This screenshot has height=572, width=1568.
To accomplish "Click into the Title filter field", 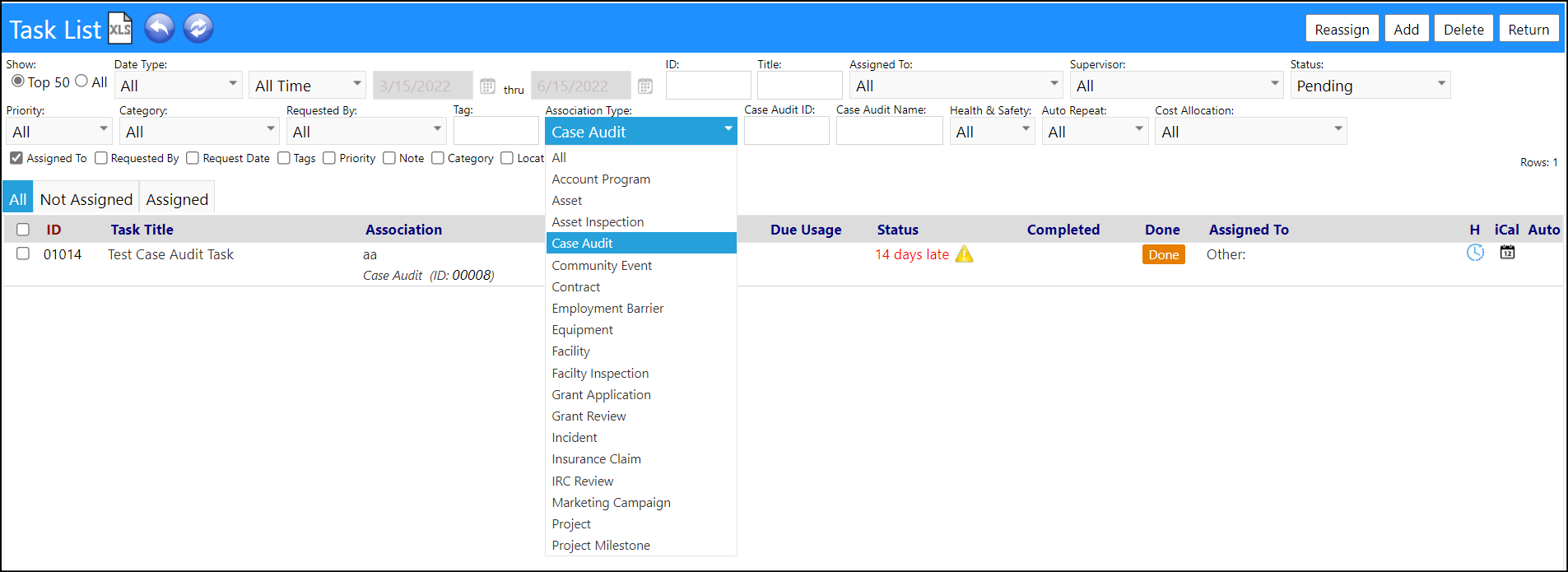I will (x=799, y=85).
